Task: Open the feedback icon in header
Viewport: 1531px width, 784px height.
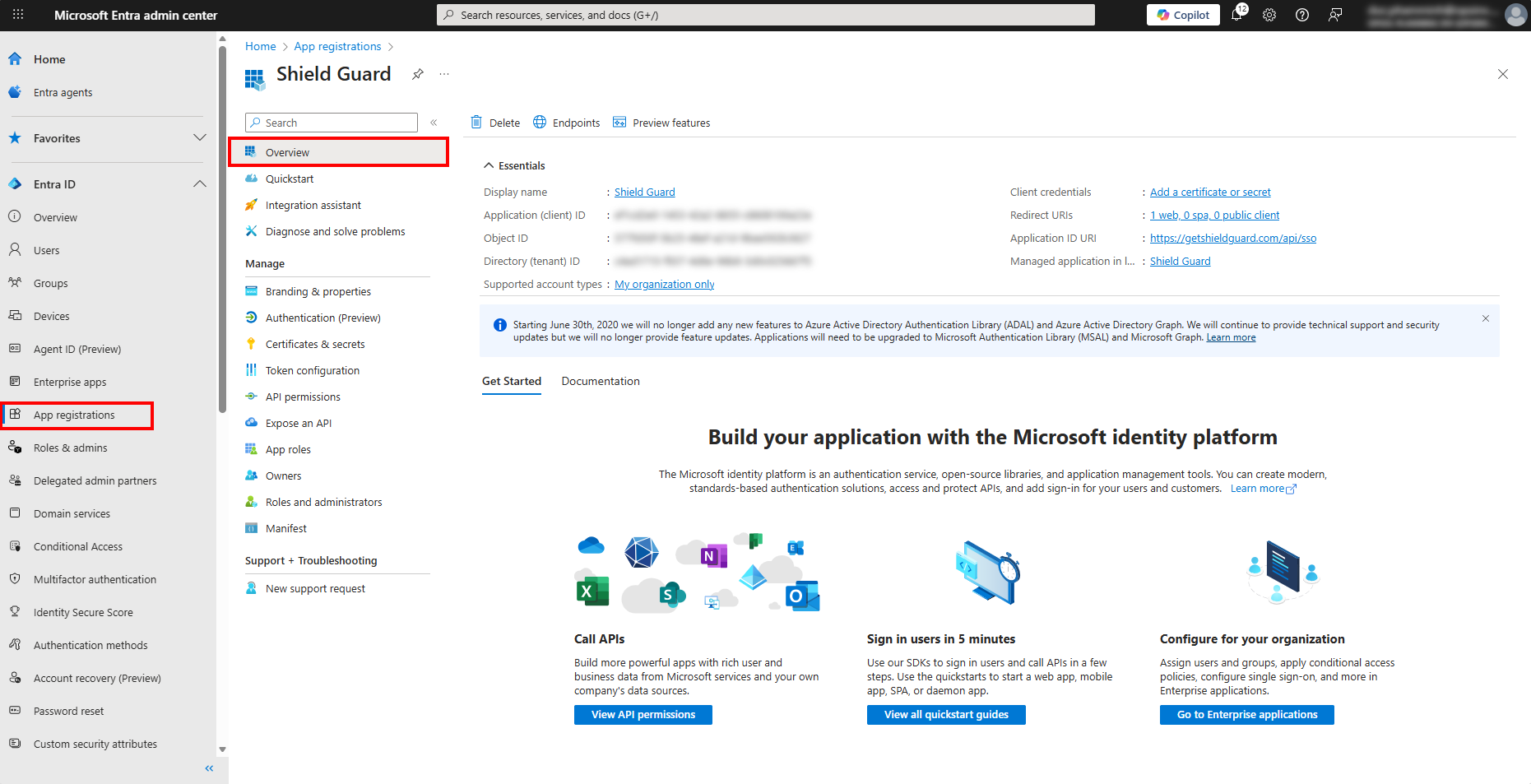Action: tap(1335, 15)
